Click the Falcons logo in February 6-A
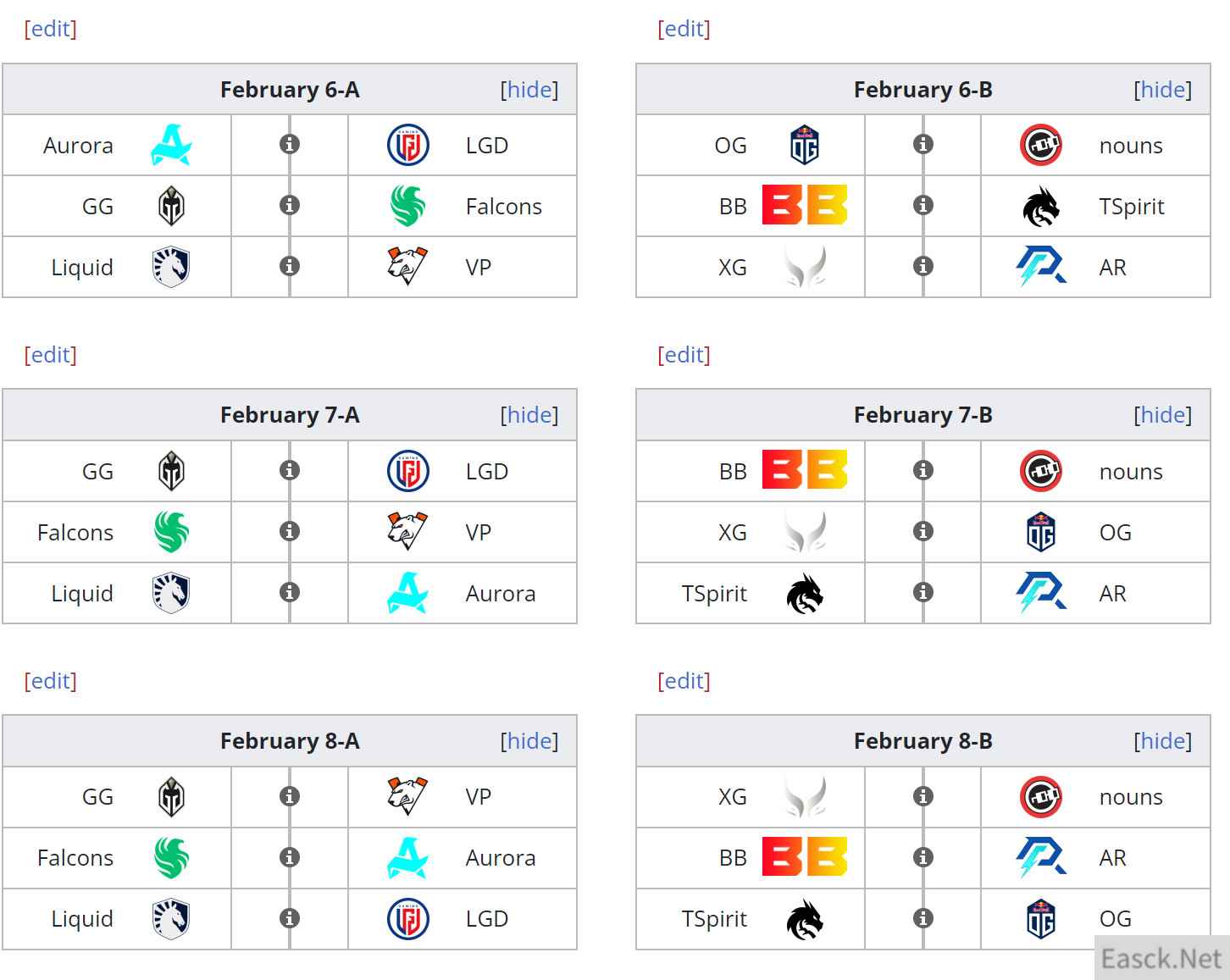This screenshot has height=980, width=1230. tap(407, 206)
